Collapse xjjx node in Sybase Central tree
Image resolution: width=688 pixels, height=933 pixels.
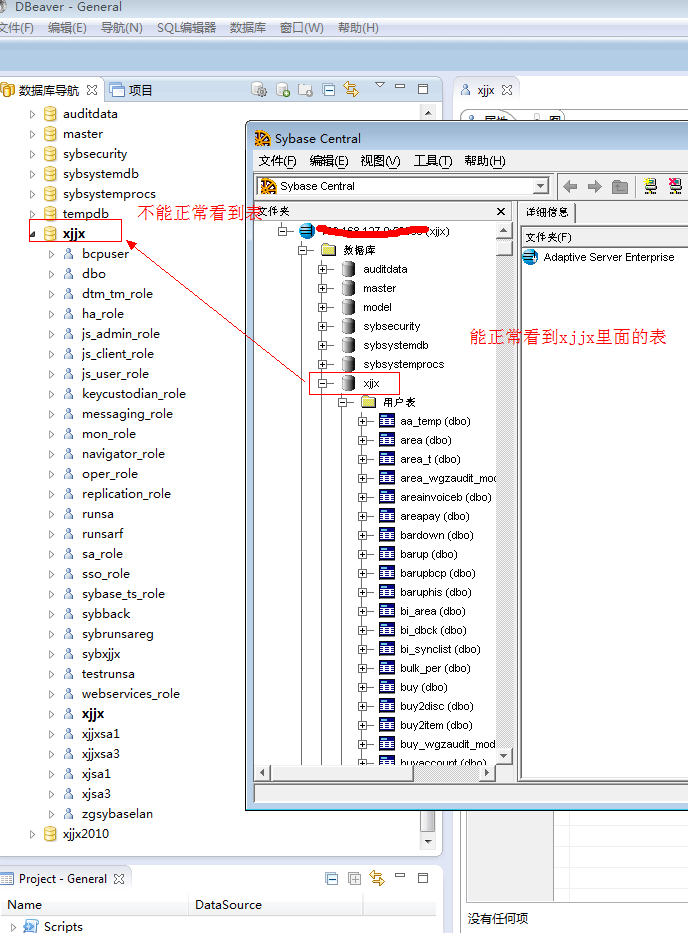click(x=323, y=383)
